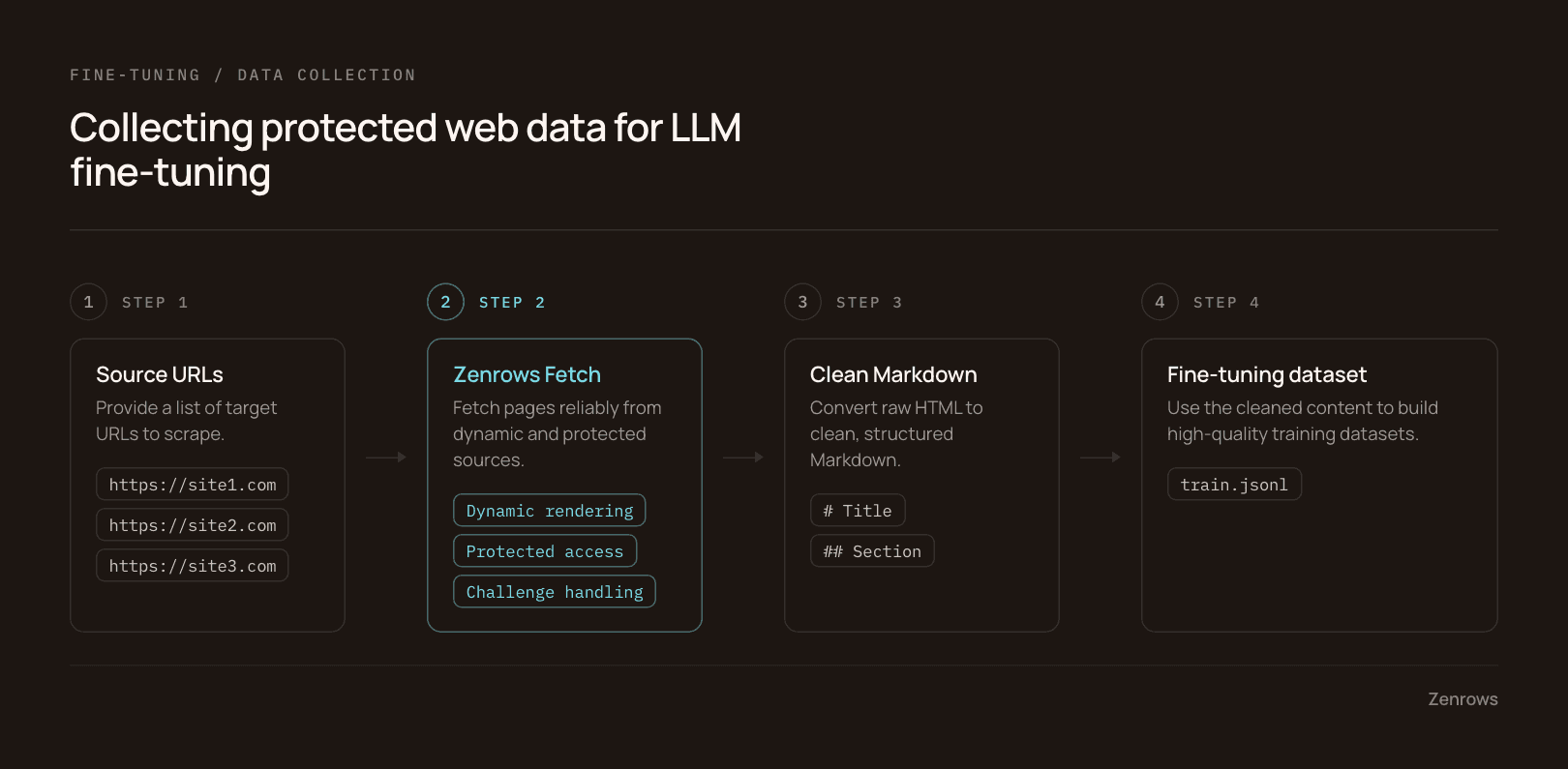Click the 'Convert raw HTML' description text
The height and width of the screenshot is (769, 1568).
tap(896, 434)
